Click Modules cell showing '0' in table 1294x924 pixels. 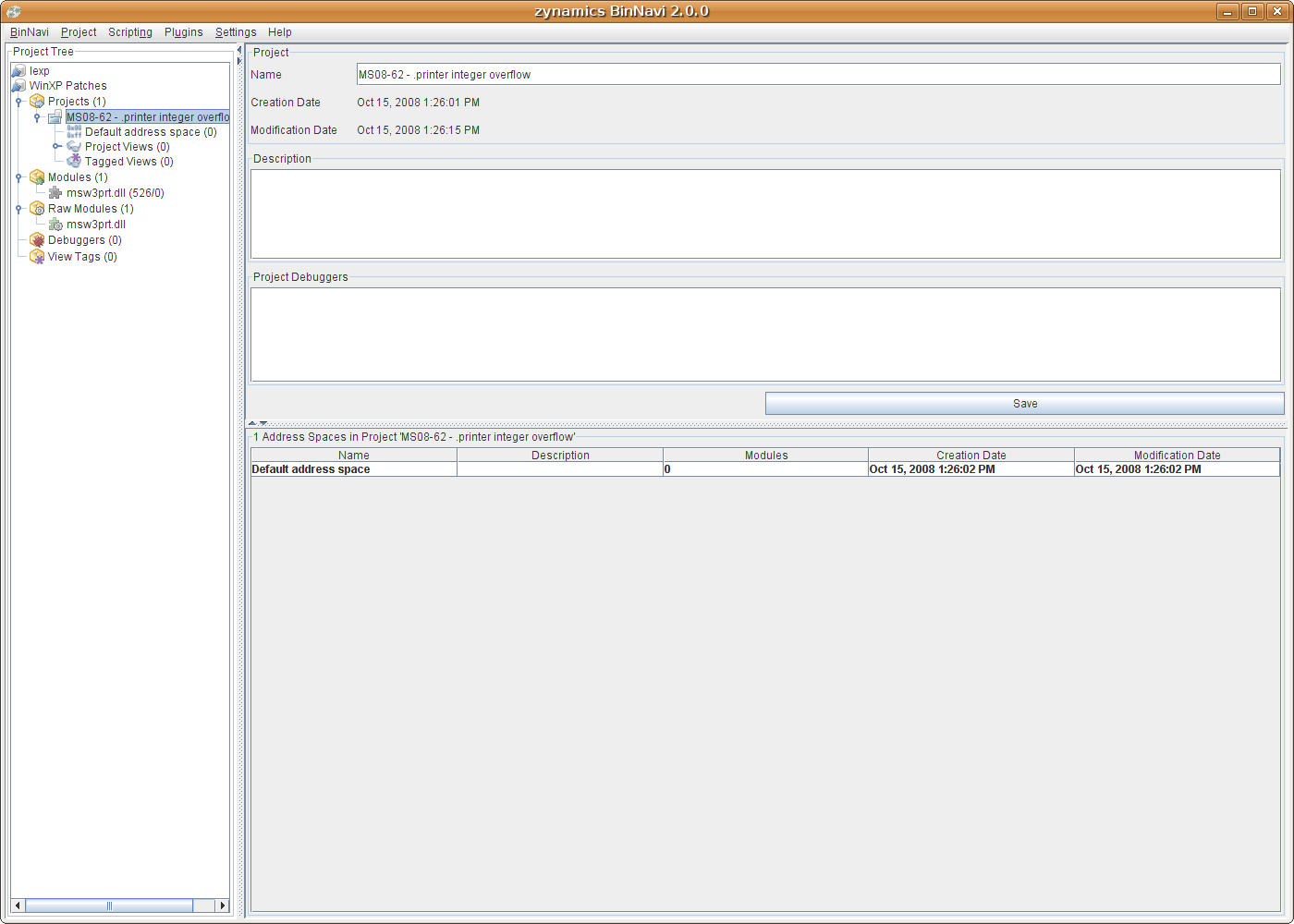[x=766, y=469]
